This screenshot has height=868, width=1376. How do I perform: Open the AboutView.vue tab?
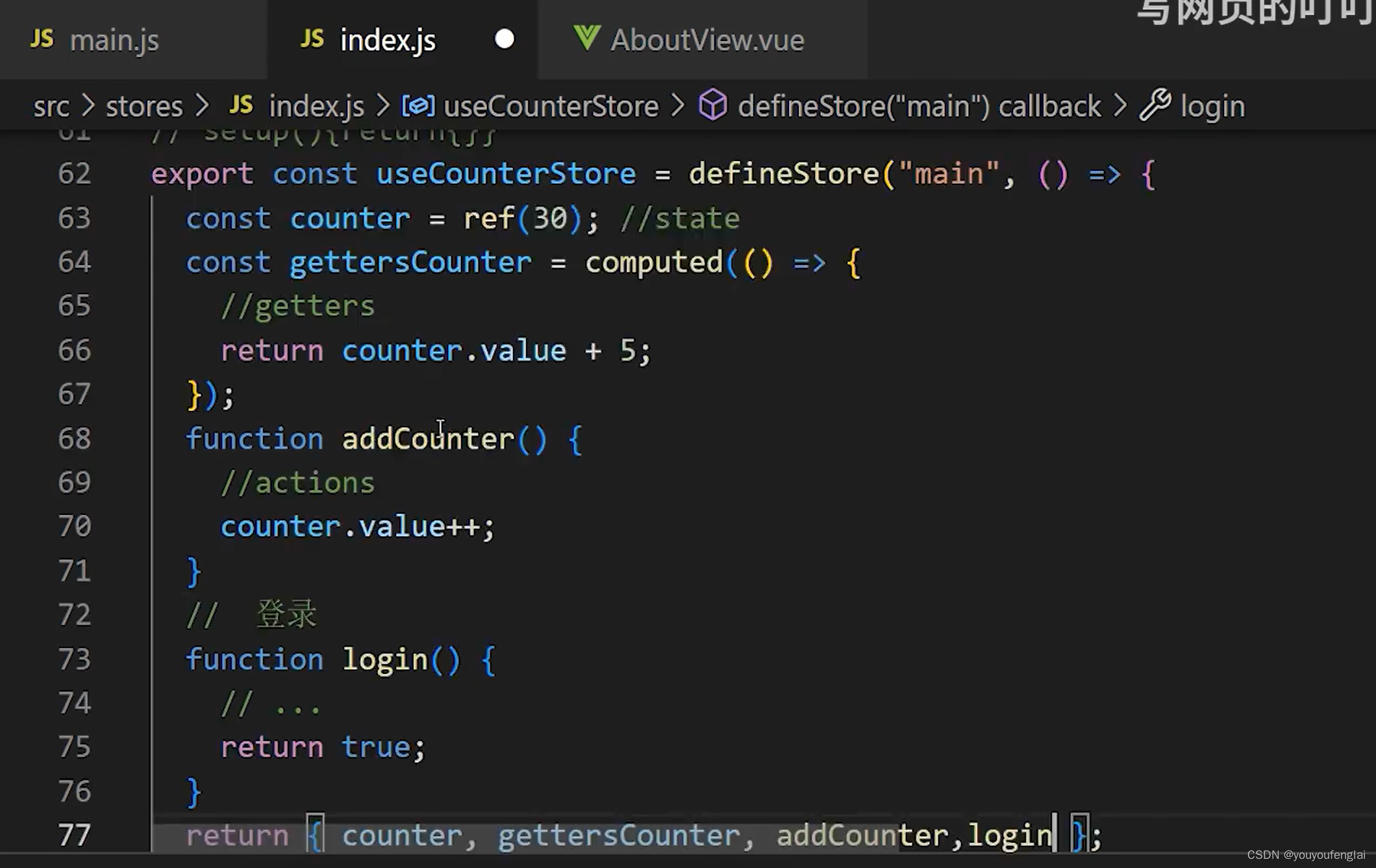coord(703,40)
